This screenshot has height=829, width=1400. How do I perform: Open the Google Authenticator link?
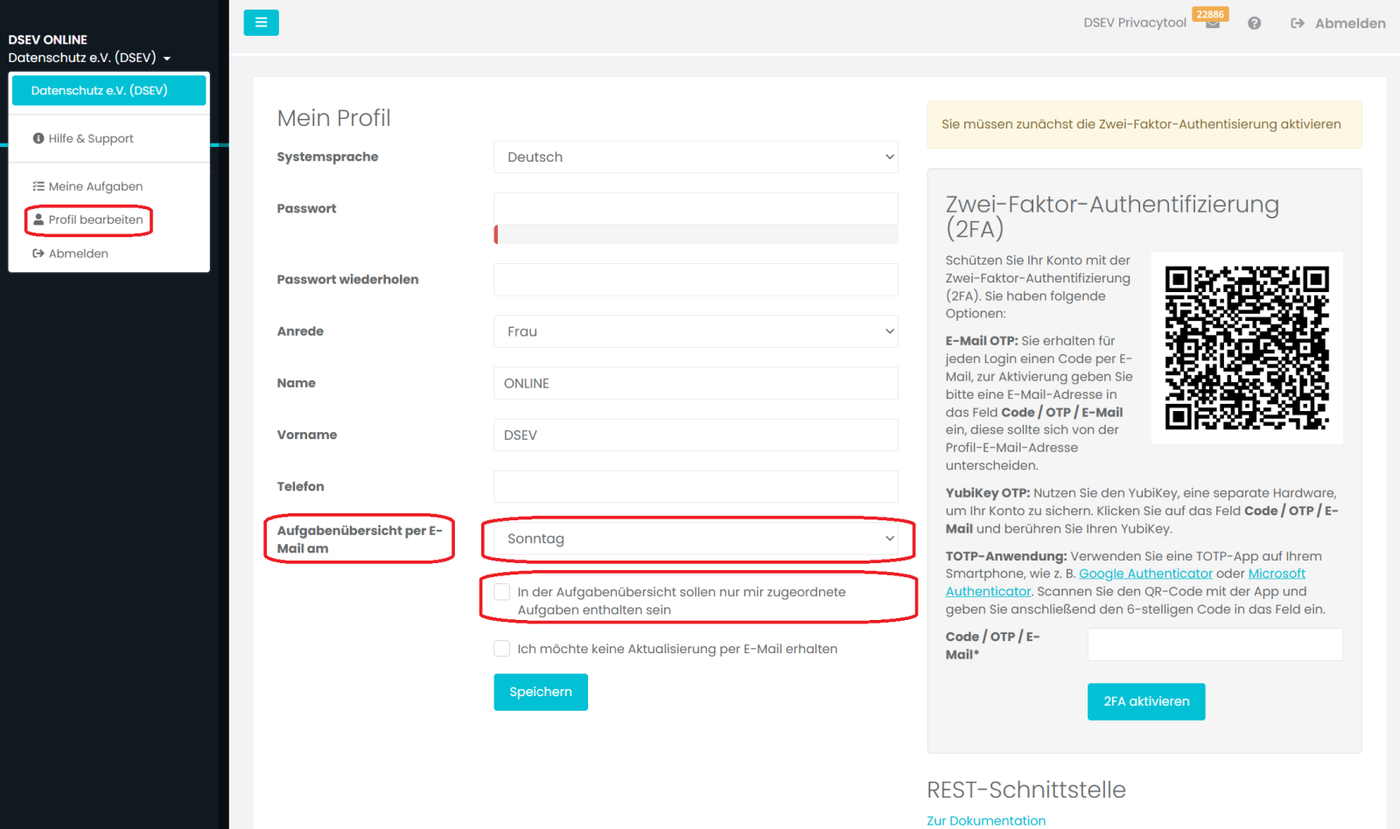1146,573
